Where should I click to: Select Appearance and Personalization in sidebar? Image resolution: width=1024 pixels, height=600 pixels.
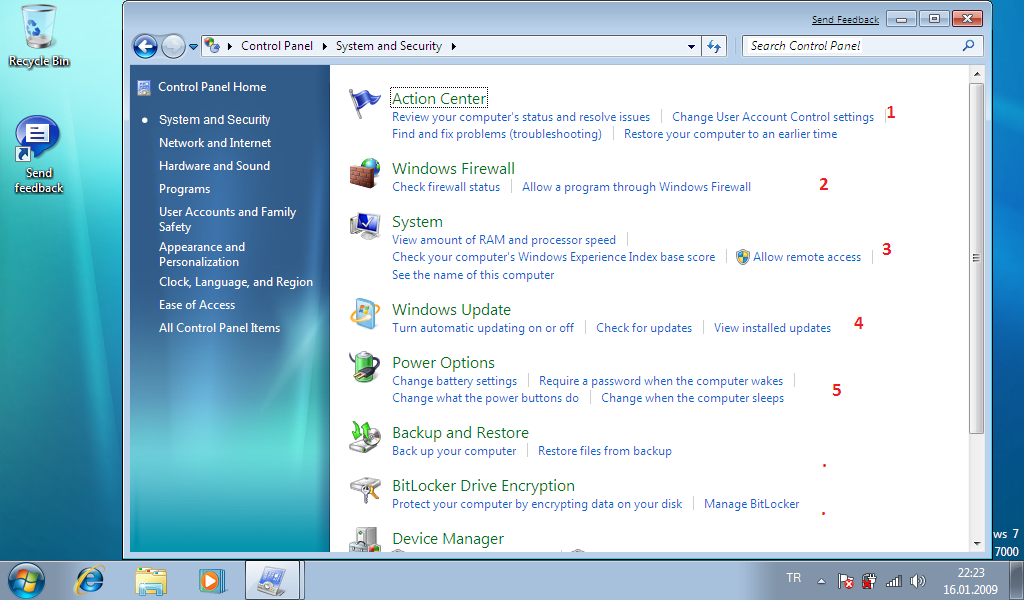[x=202, y=255]
